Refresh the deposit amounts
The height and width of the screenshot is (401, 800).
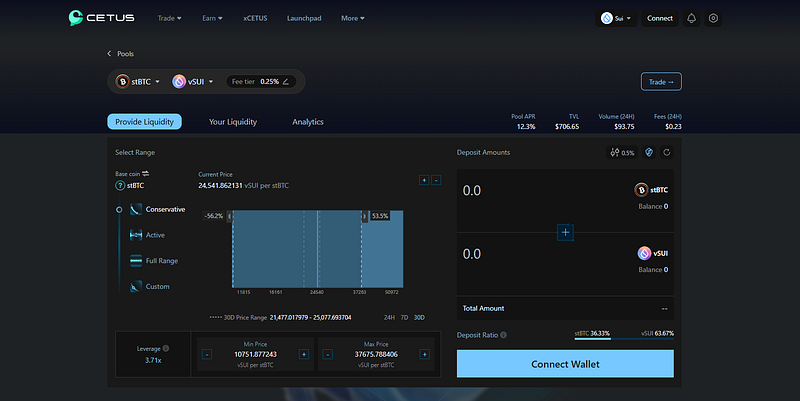pyautogui.click(x=666, y=153)
